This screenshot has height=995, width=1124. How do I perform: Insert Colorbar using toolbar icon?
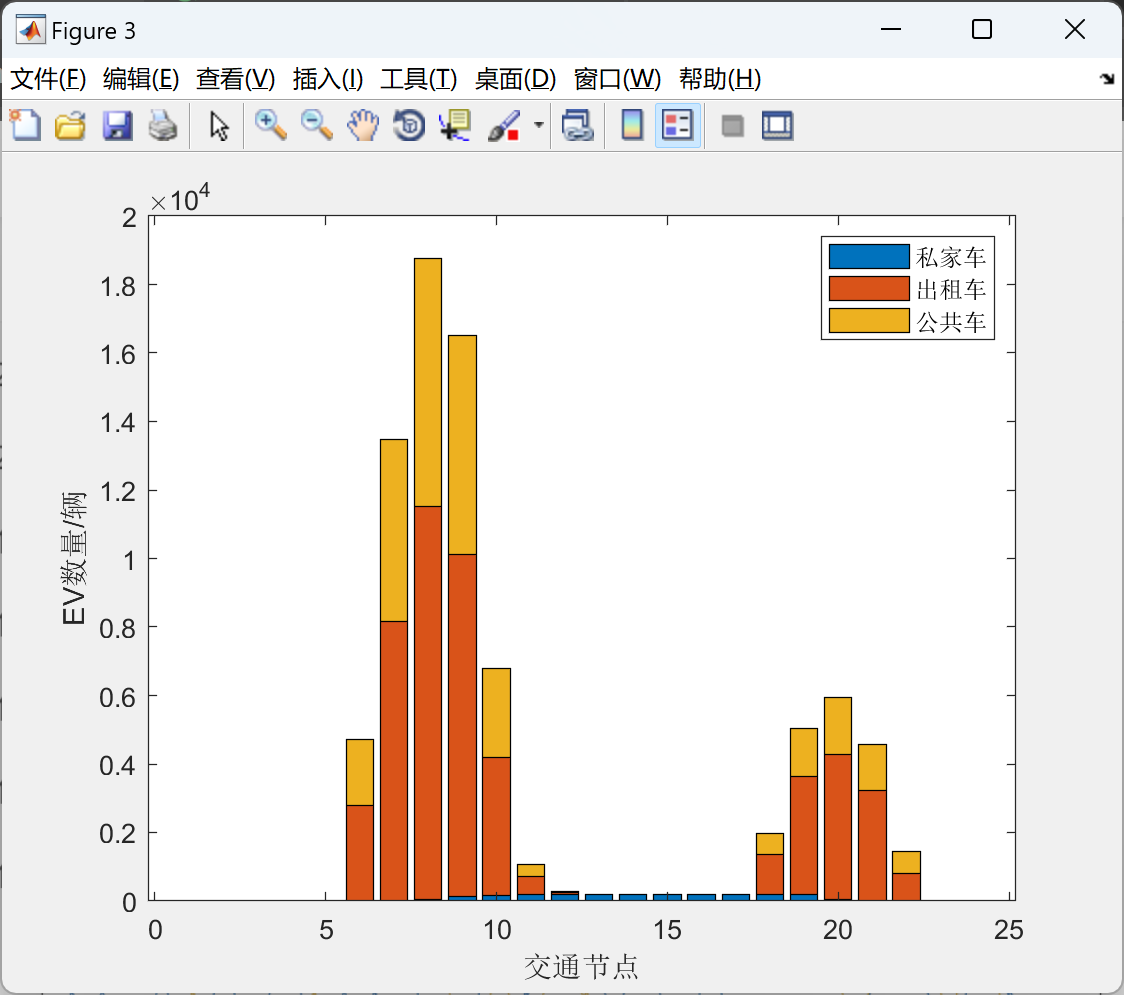click(x=632, y=125)
